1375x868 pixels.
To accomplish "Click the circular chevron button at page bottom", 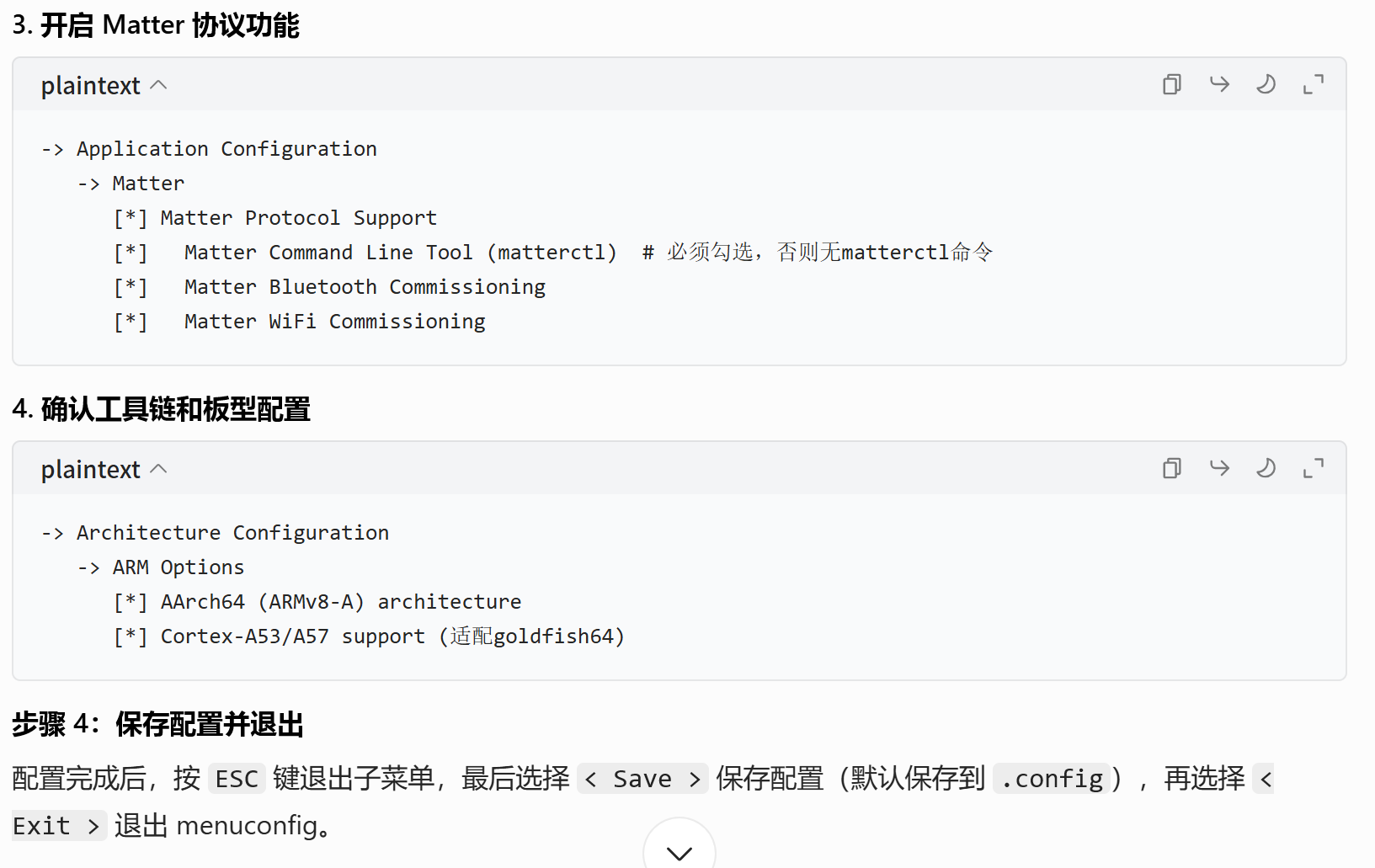I will pyautogui.click(x=679, y=853).
